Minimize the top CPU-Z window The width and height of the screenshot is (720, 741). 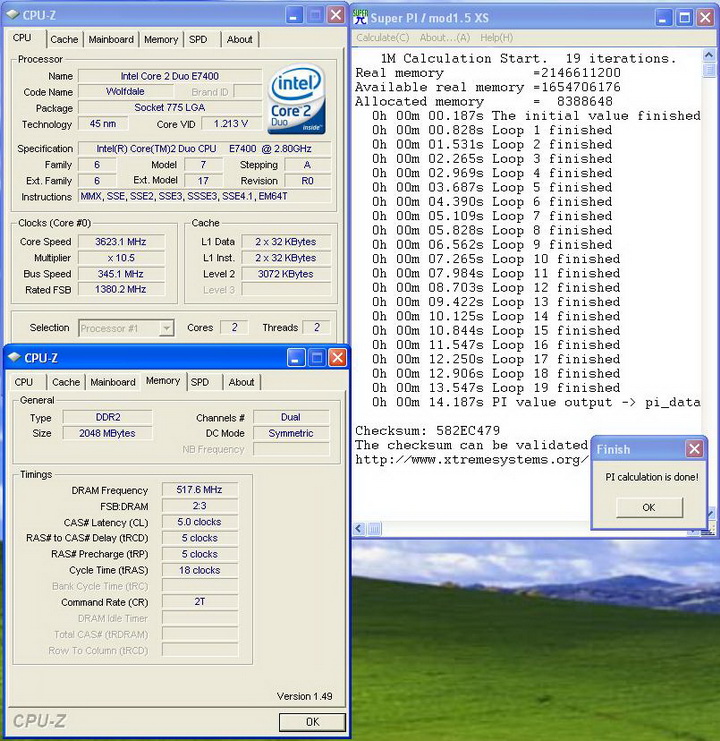click(293, 15)
